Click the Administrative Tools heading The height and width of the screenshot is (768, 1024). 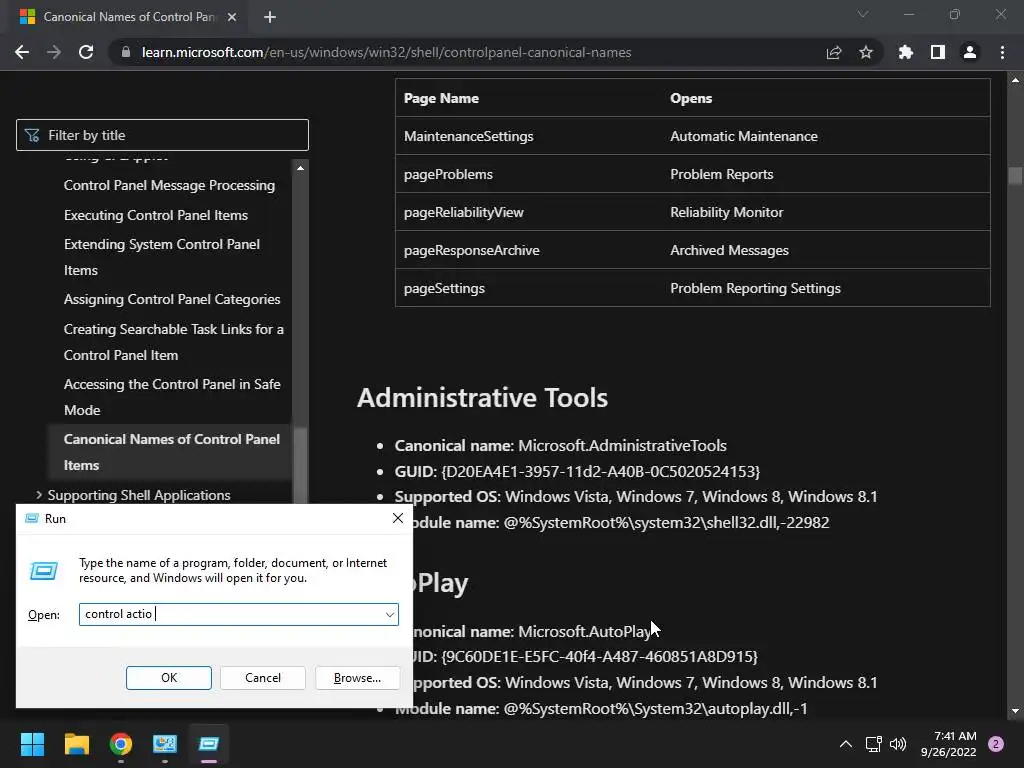point(482,398)
